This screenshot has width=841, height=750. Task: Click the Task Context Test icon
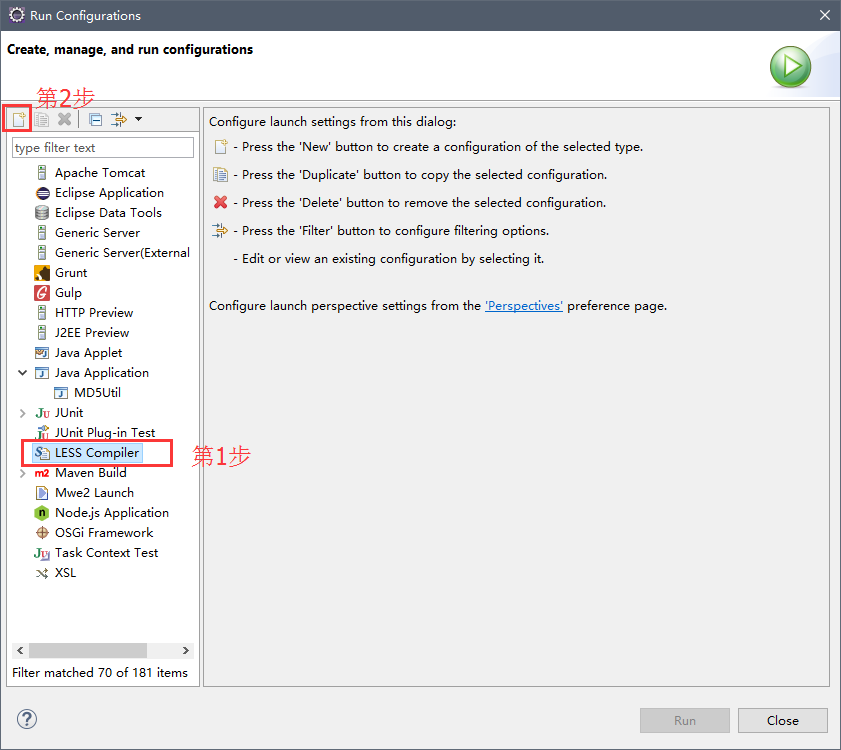42,553
